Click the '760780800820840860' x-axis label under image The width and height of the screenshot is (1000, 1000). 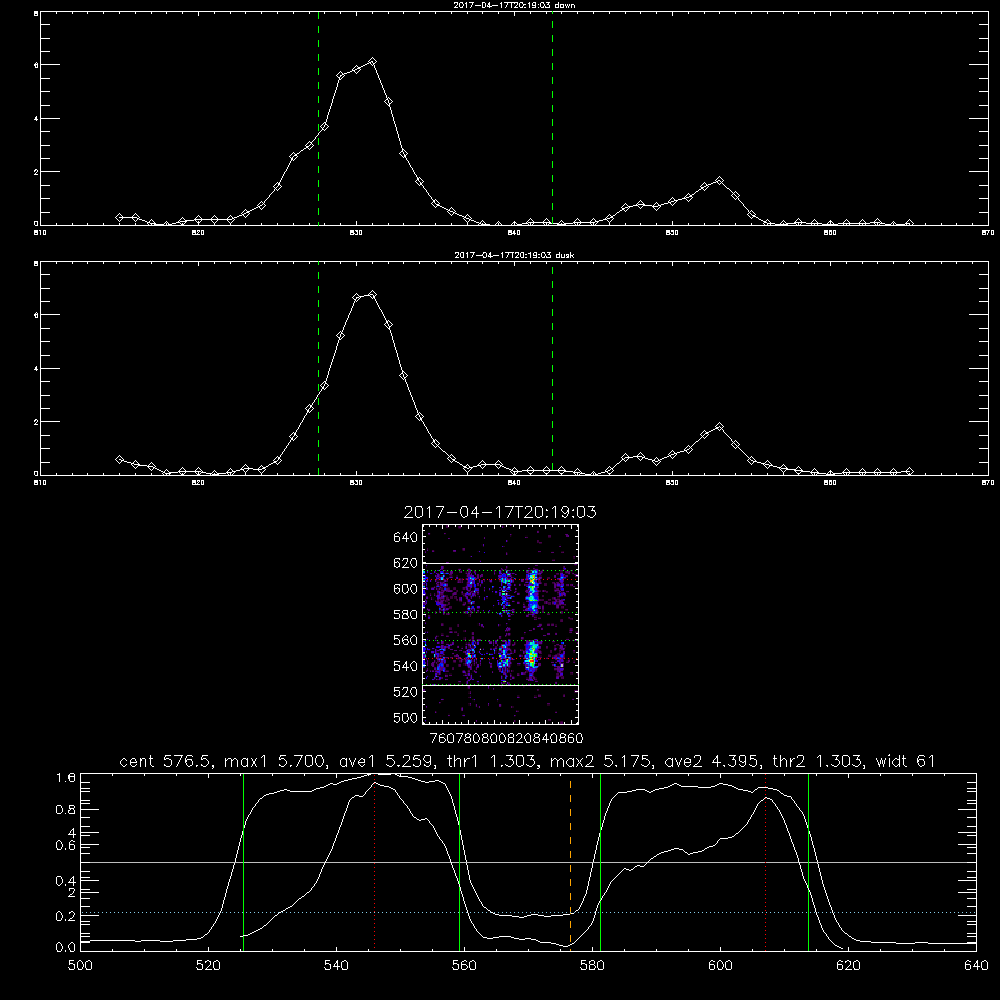(506, 739)
